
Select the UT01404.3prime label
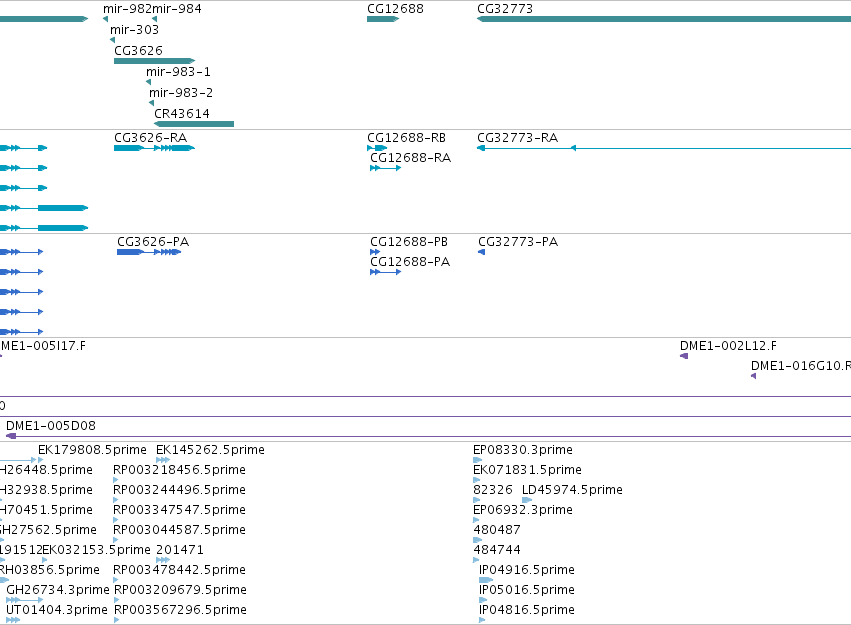[x=56, y=610]
